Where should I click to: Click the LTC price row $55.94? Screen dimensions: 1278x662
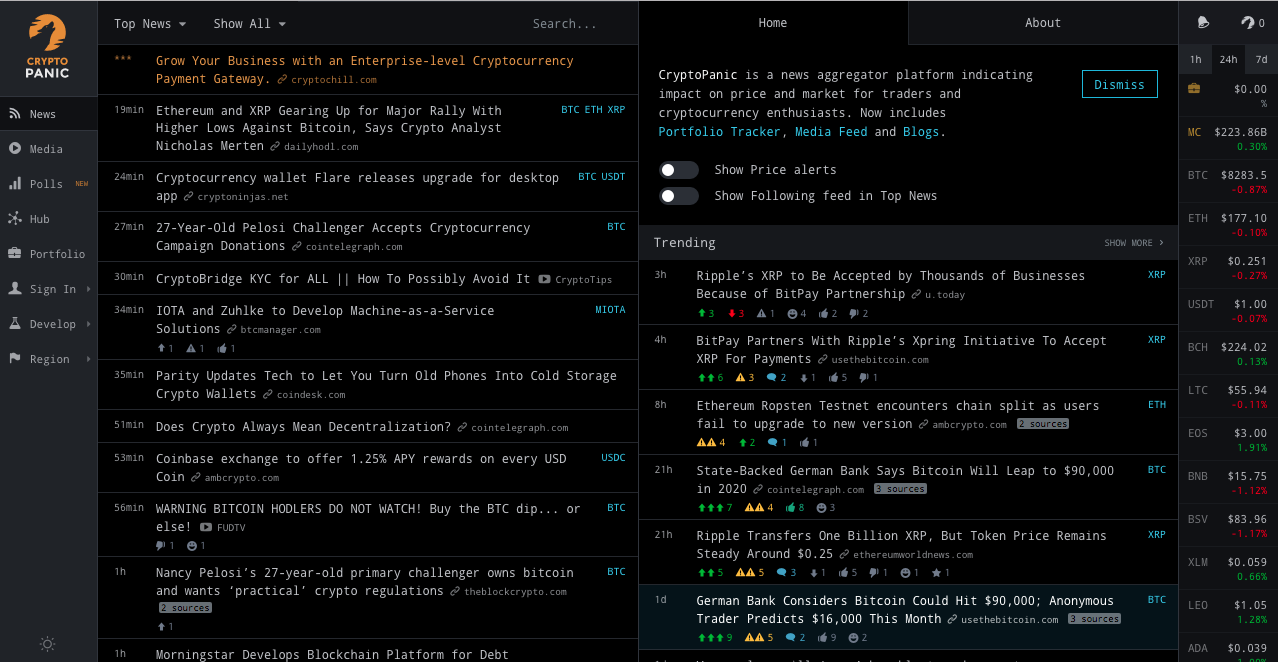click(x=1228, y=396)
